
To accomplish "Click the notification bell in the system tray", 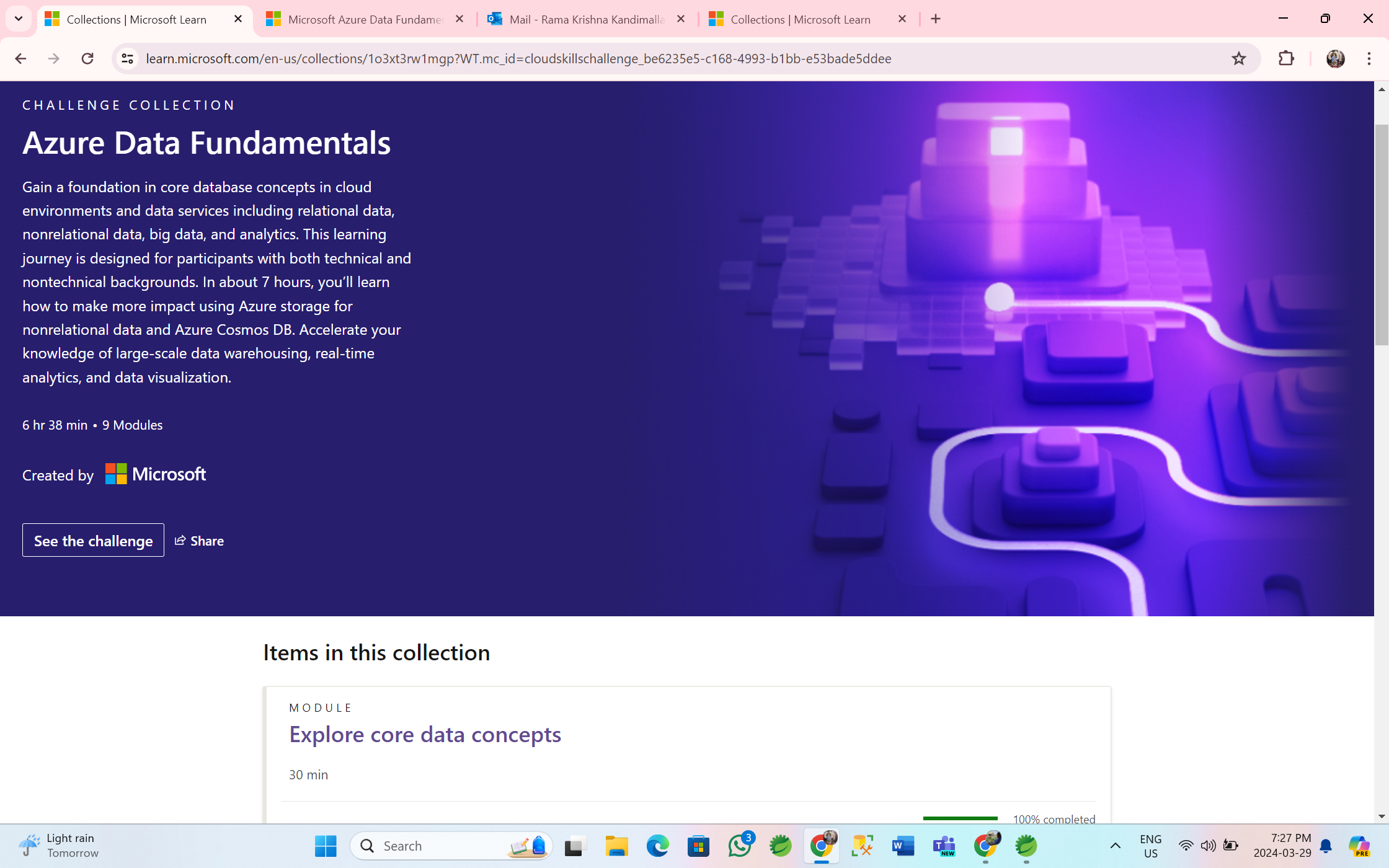I will (1326, 845).
